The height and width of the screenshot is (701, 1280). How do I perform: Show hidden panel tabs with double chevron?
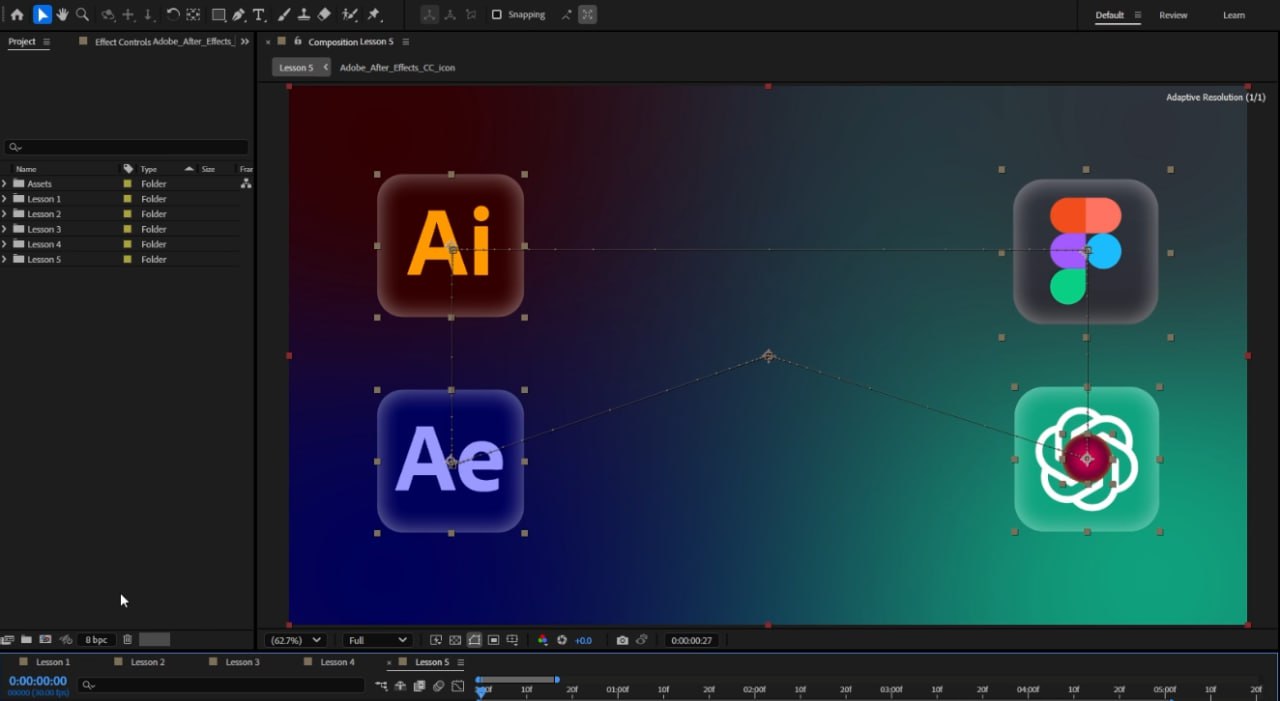[246, 42]
